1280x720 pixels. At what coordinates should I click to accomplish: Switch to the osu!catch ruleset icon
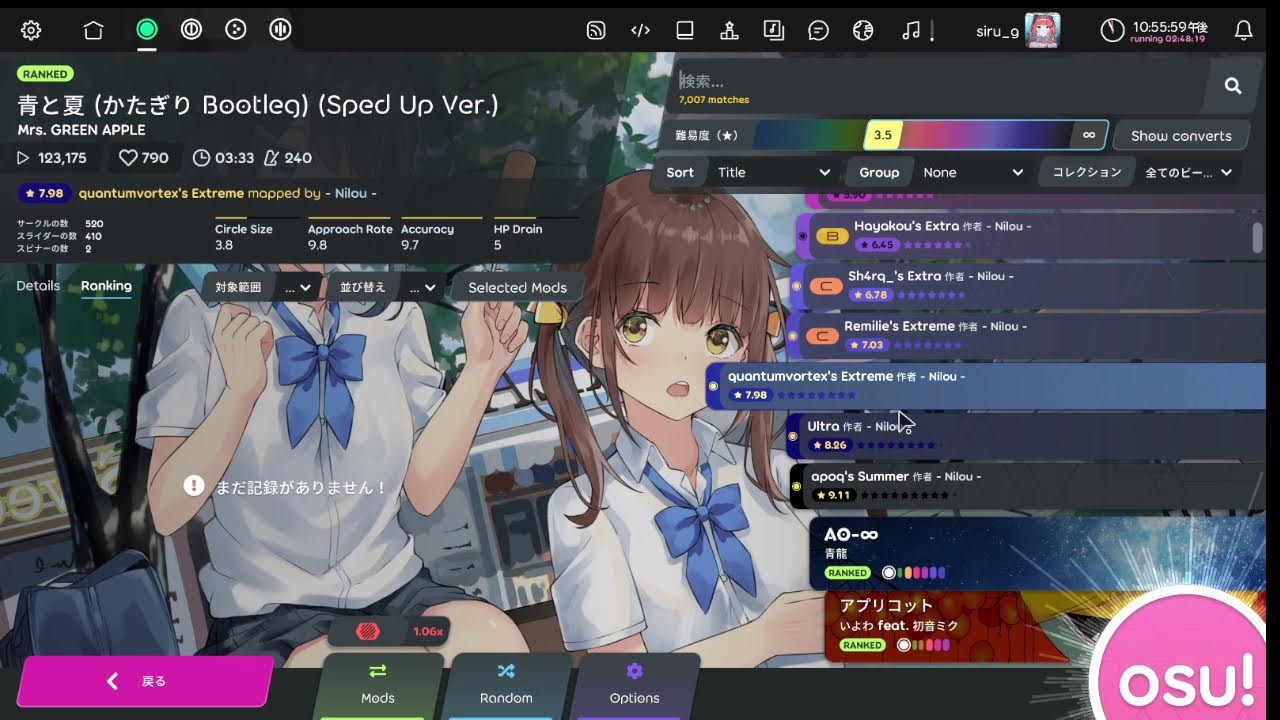pos(235,29)
